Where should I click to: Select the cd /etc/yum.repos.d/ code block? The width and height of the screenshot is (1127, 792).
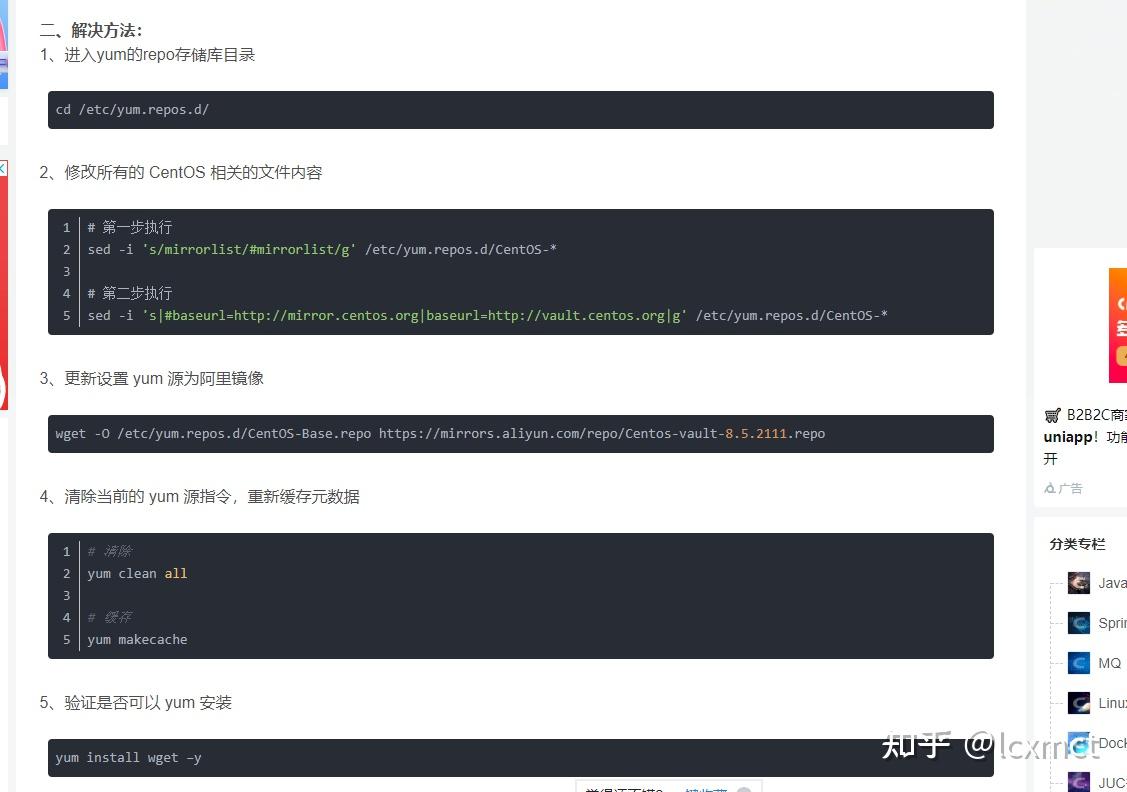click(x=520, y=110)
